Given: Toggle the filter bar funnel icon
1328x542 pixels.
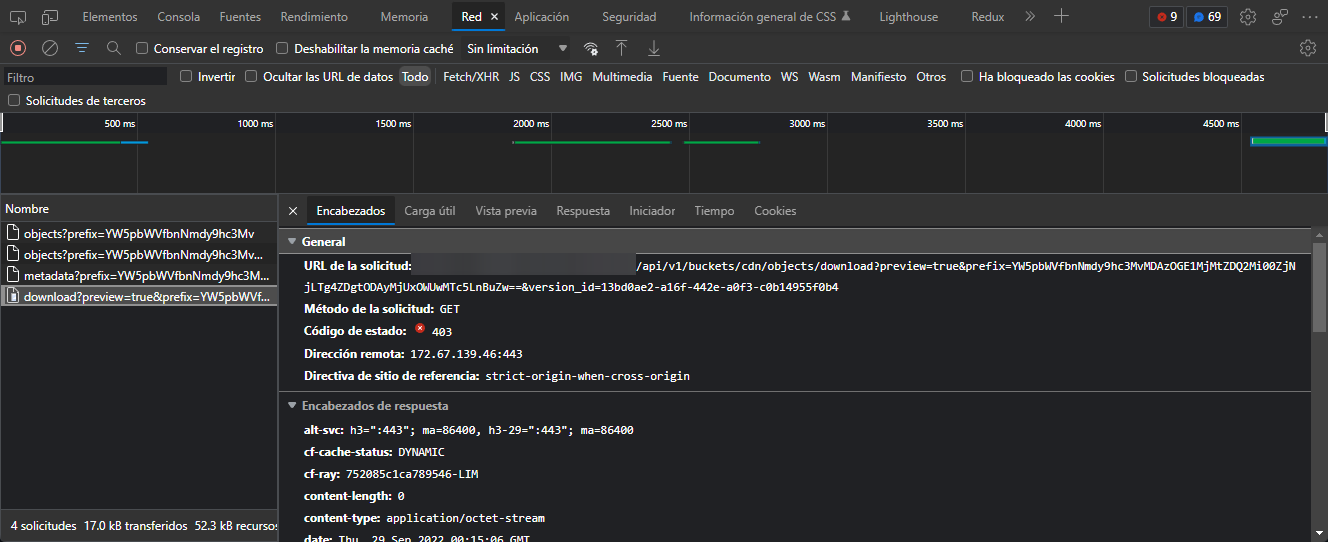Looking at the screenshot, I should pos(82,48).
